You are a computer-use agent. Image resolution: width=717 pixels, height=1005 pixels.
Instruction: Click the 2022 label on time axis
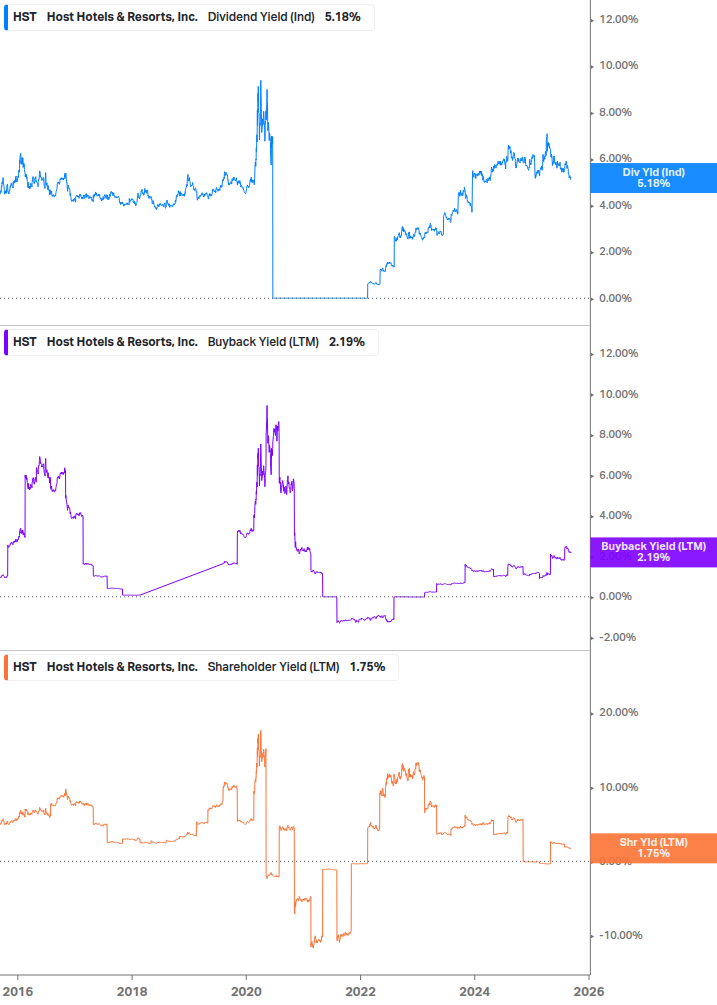pos(360,992)
